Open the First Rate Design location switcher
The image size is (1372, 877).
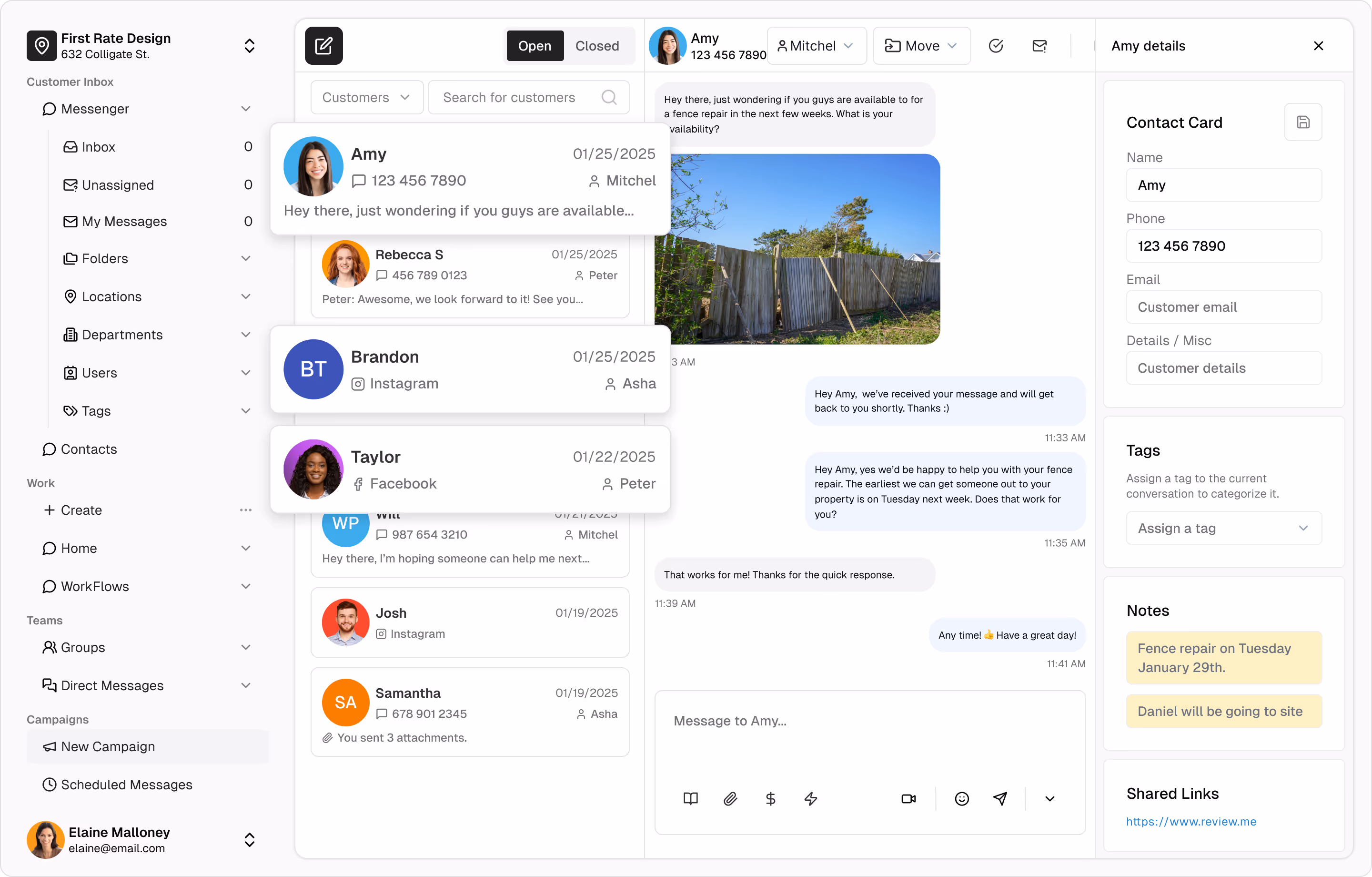(249, 46)
